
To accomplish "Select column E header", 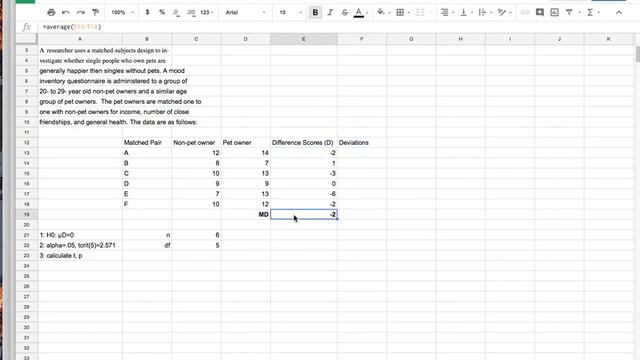I will [x=304, y=39].
